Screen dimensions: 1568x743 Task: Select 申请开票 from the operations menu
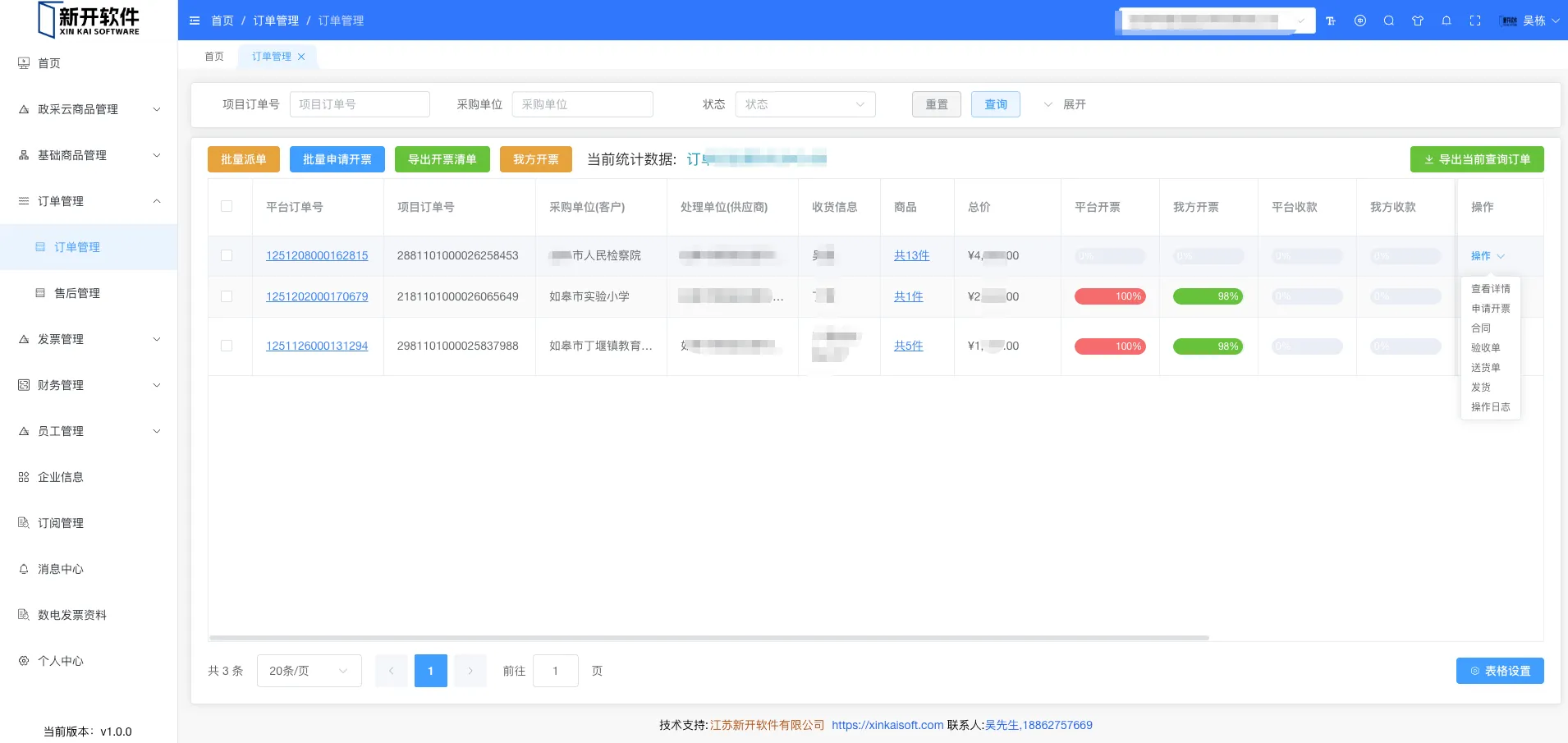click(1490, 309)
